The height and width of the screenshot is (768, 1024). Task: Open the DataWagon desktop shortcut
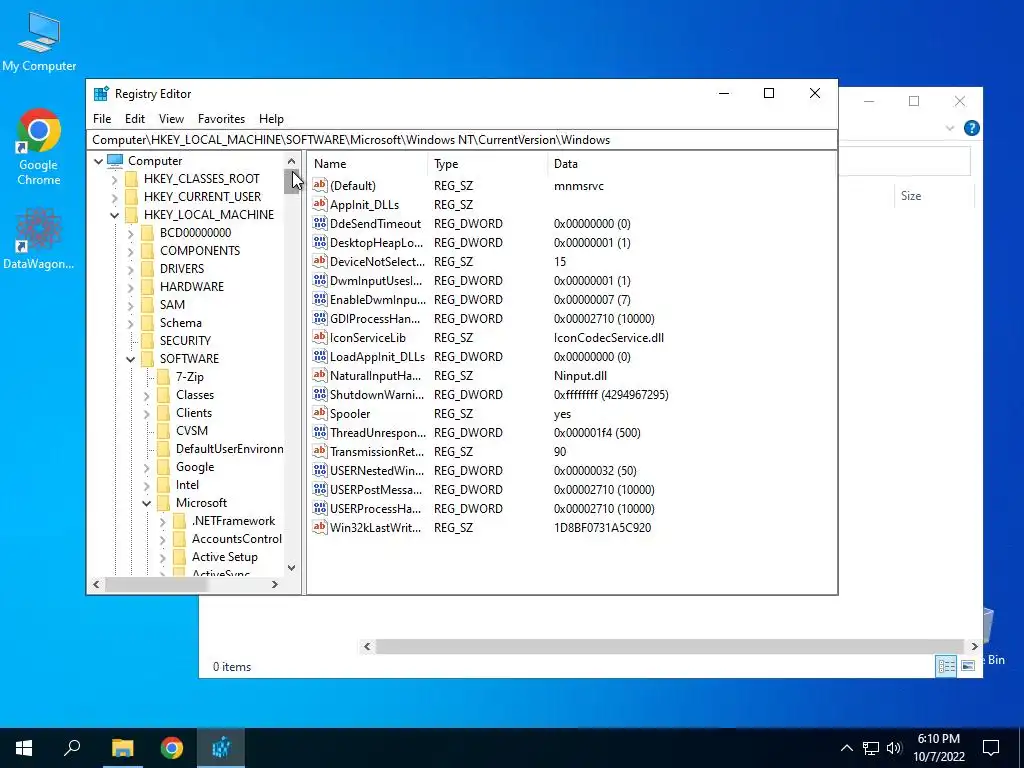coord(39,238)
